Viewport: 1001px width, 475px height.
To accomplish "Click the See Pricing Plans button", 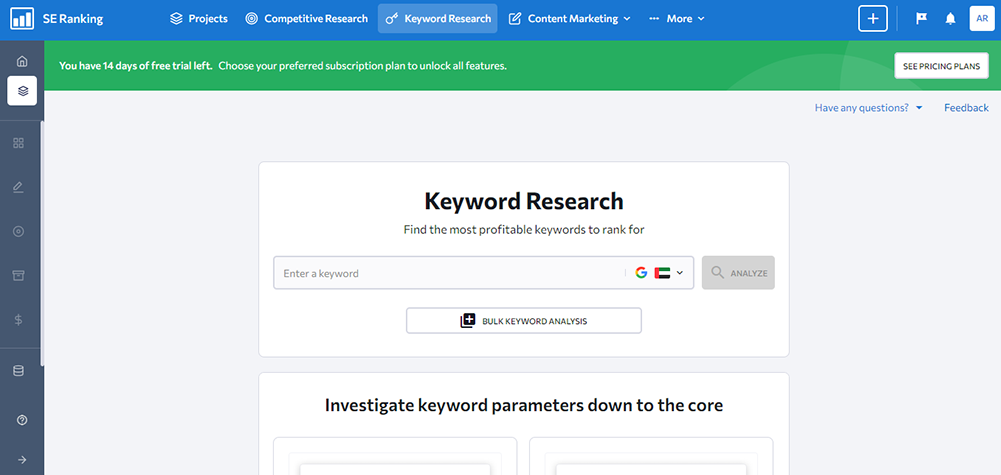I will [942, 66].
